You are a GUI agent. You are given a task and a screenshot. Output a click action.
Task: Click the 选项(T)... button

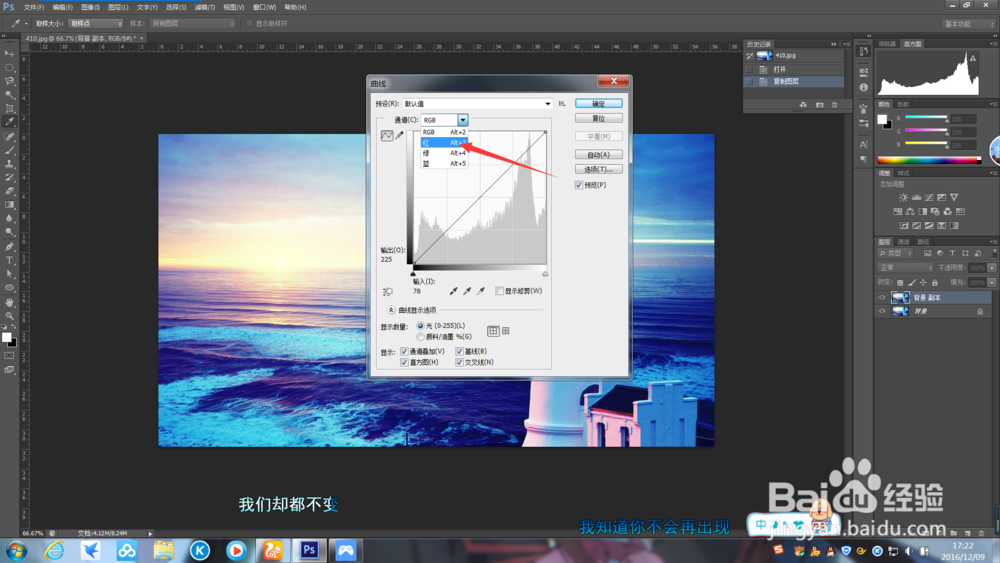coord(599,169)
